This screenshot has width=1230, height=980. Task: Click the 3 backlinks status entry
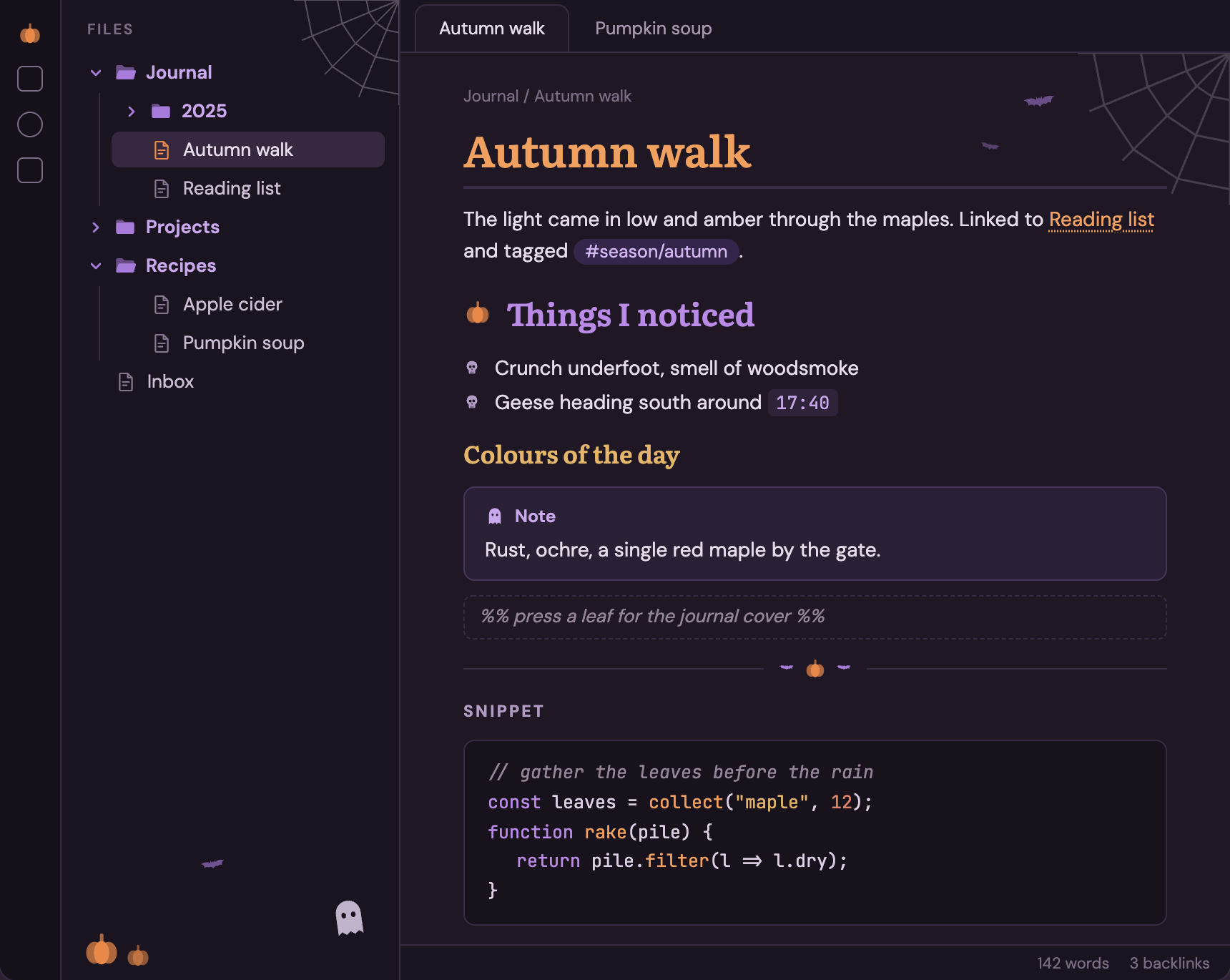(1169, 963)
